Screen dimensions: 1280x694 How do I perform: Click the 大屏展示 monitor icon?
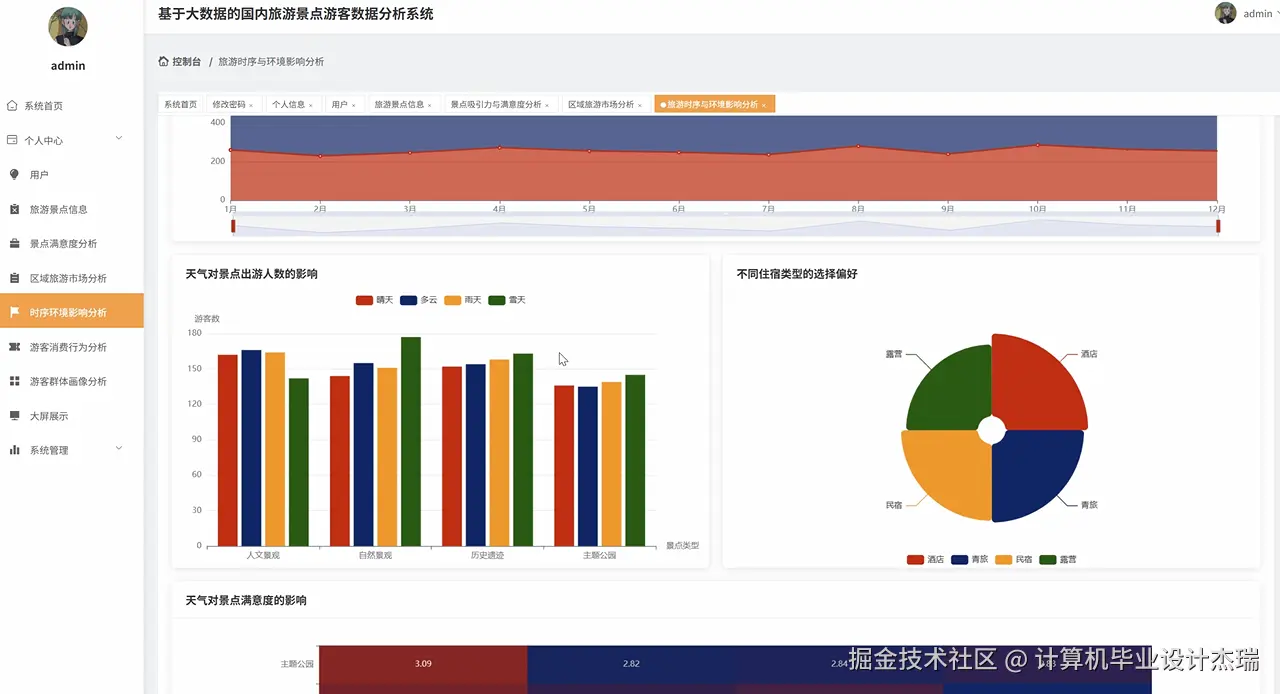click(14, 415)
